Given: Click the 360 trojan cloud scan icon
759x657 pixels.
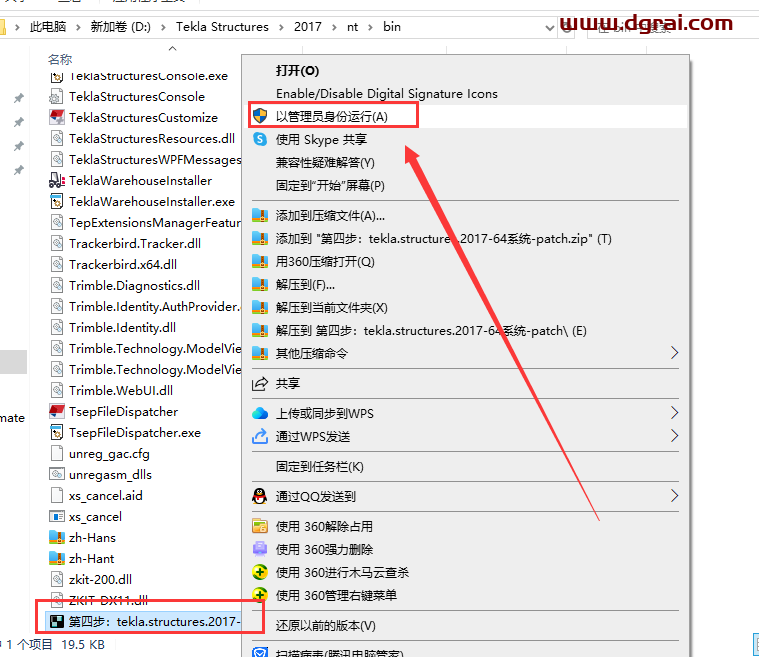Looking at the screenshot, I should coord(260,572).
